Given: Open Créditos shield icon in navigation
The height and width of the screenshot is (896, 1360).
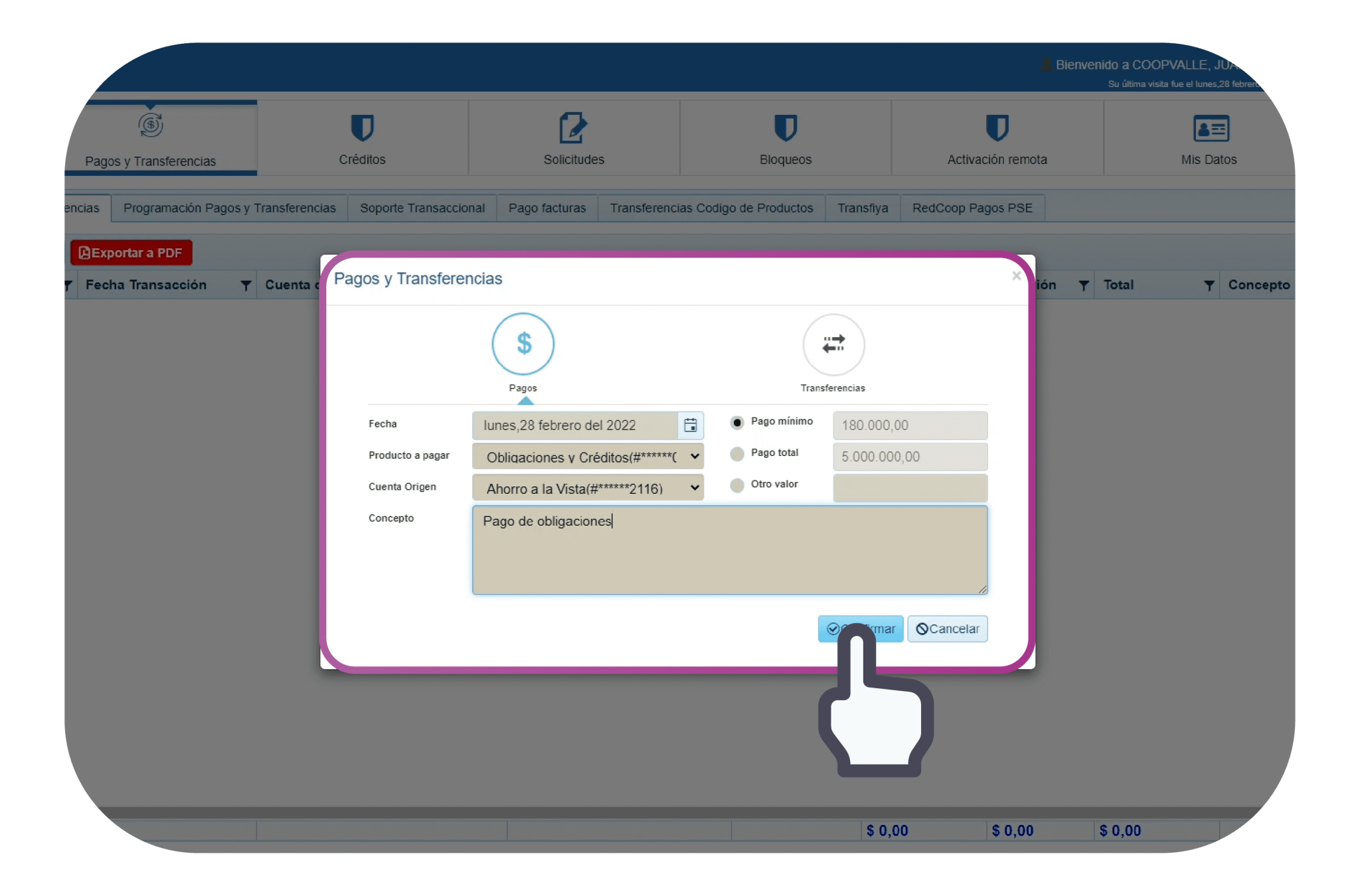Looking at the screenshot, I should pos(362,128).
